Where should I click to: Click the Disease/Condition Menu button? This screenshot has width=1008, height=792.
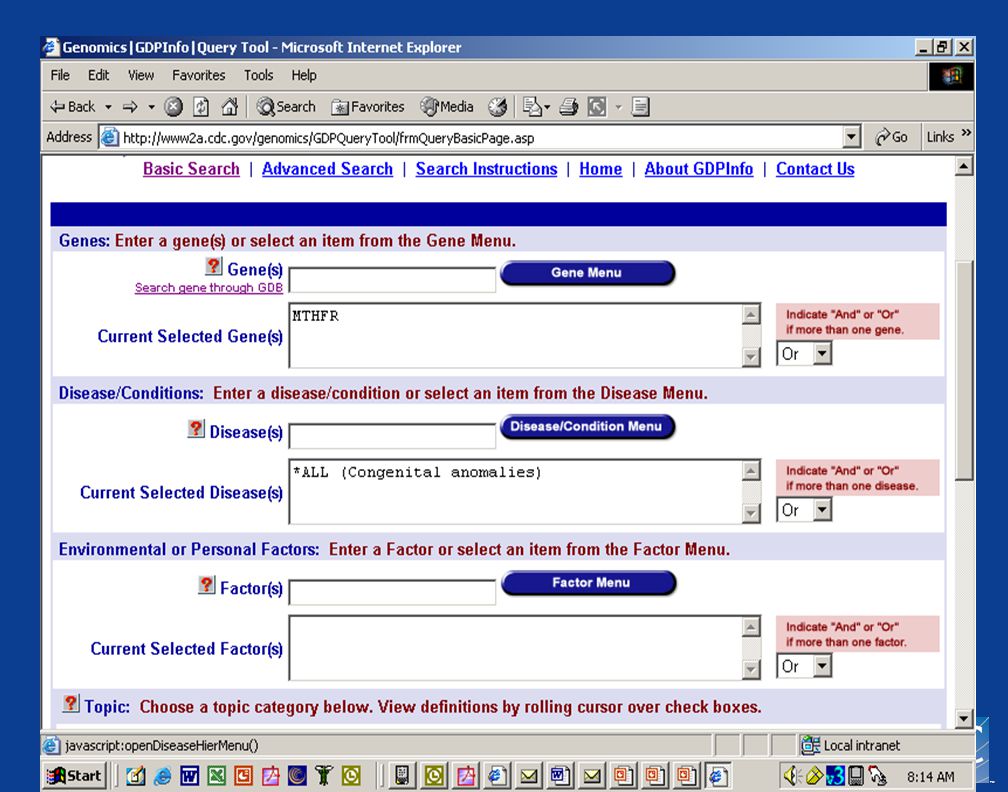588,427
